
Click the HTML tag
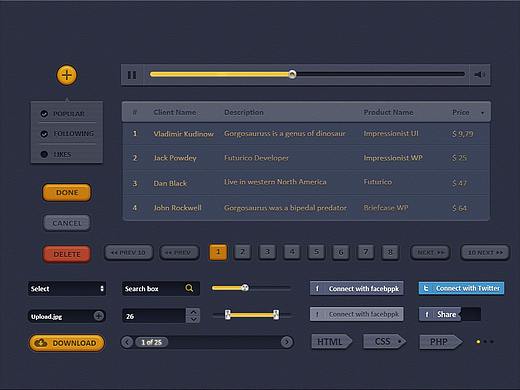tap(332, 342)
